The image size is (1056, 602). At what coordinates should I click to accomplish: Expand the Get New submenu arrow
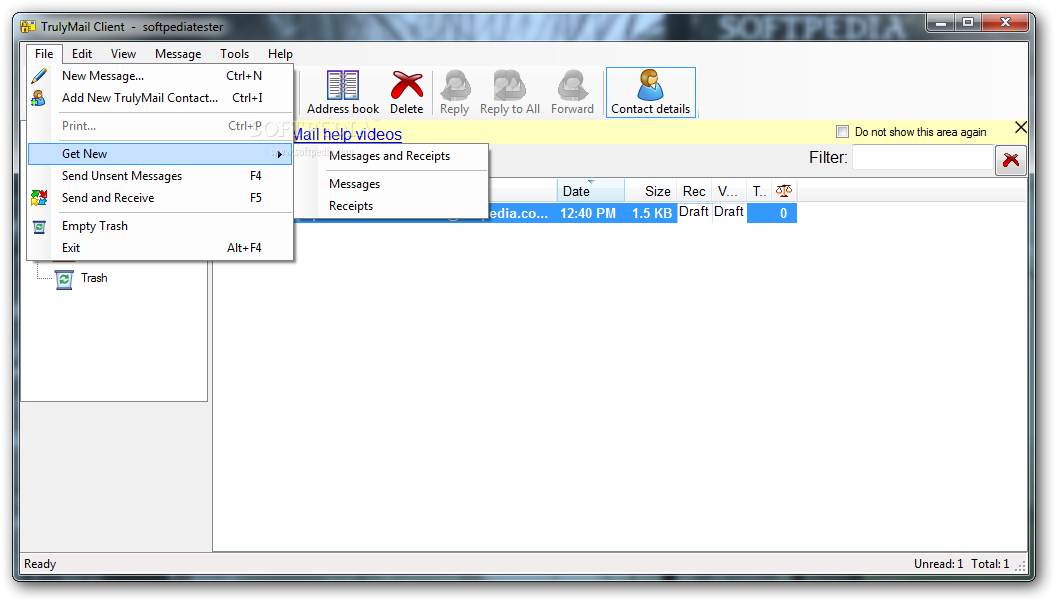click(x=279, y=155)
